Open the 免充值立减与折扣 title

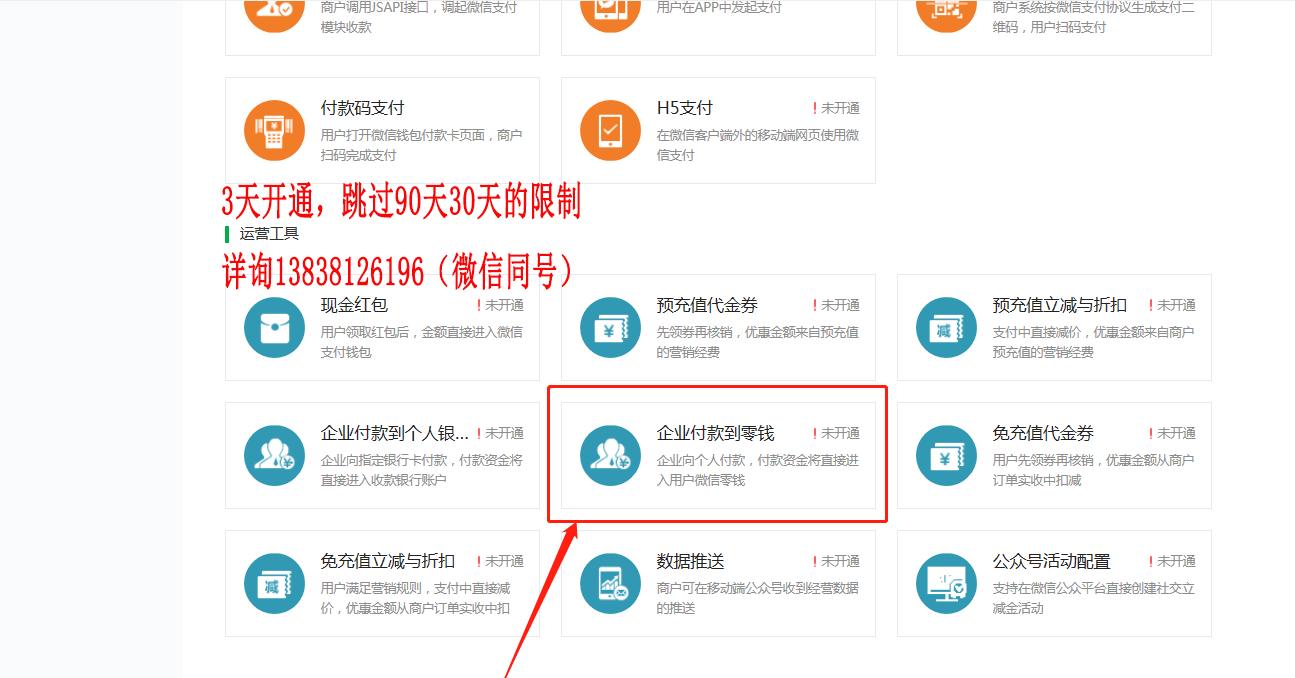point(387,561)
